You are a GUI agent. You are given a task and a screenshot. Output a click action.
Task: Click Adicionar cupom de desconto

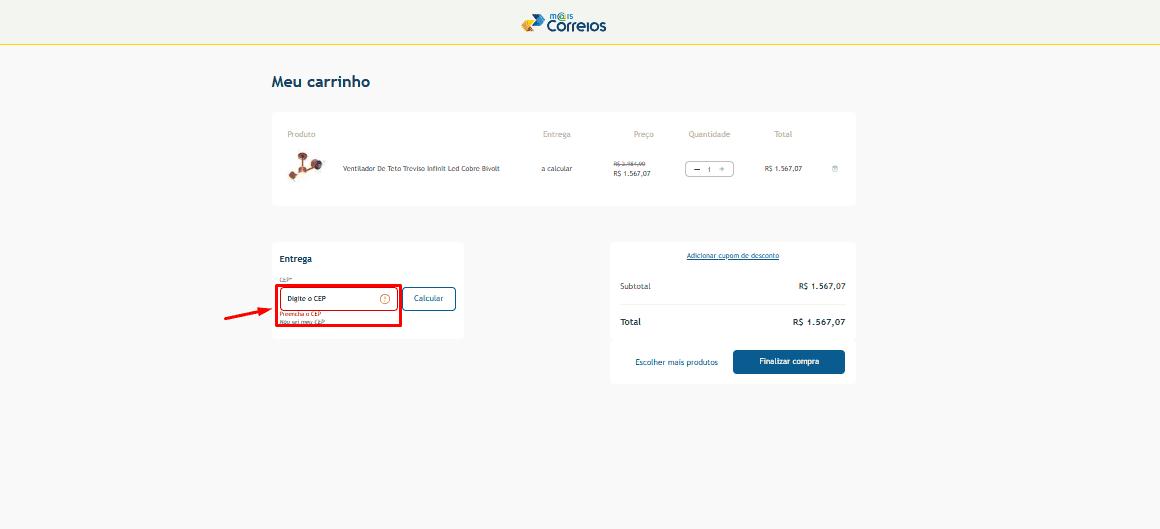733,256
